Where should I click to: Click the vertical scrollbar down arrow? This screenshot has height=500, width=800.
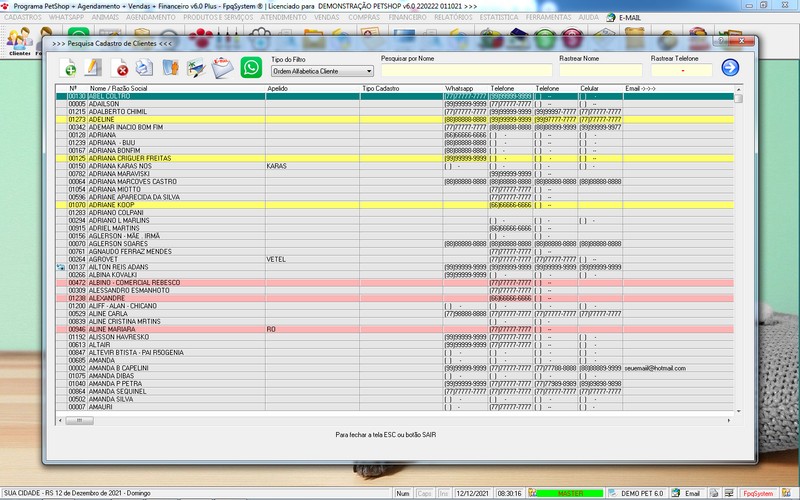(x=738, y=411)
